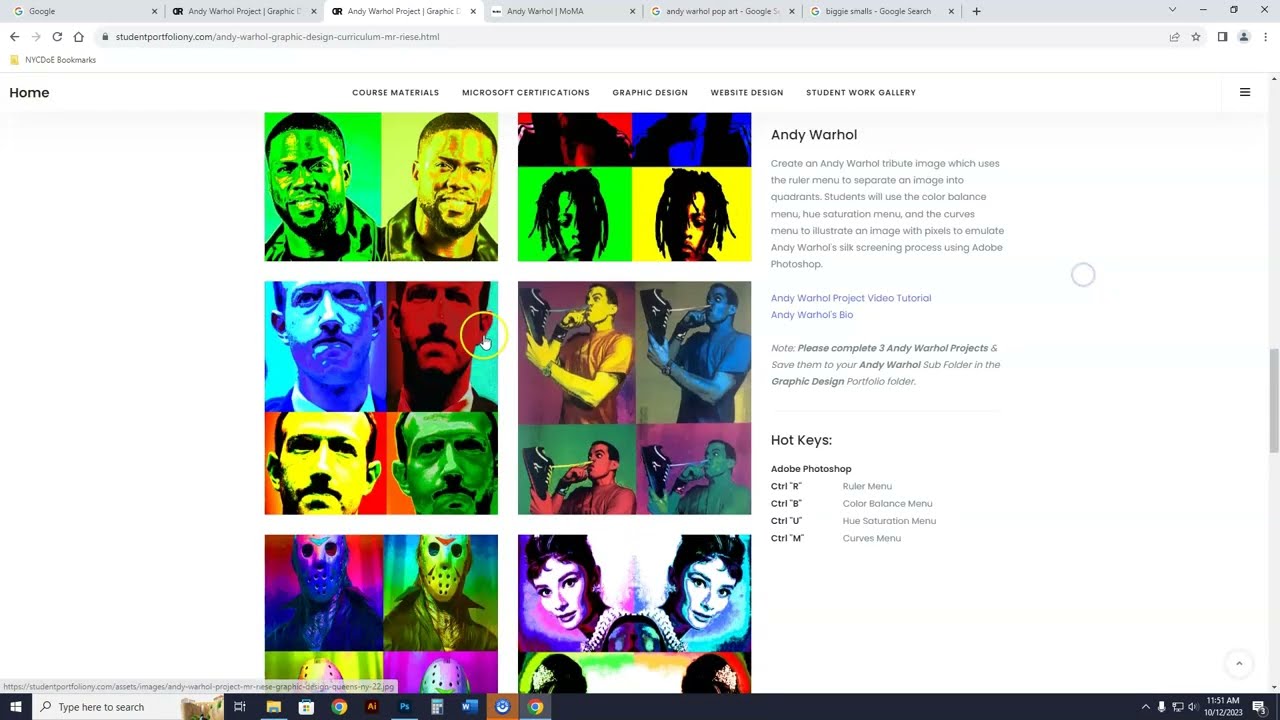Open the hockey mask pop art image
This screenshot has width=1280, height=720.
381,614
